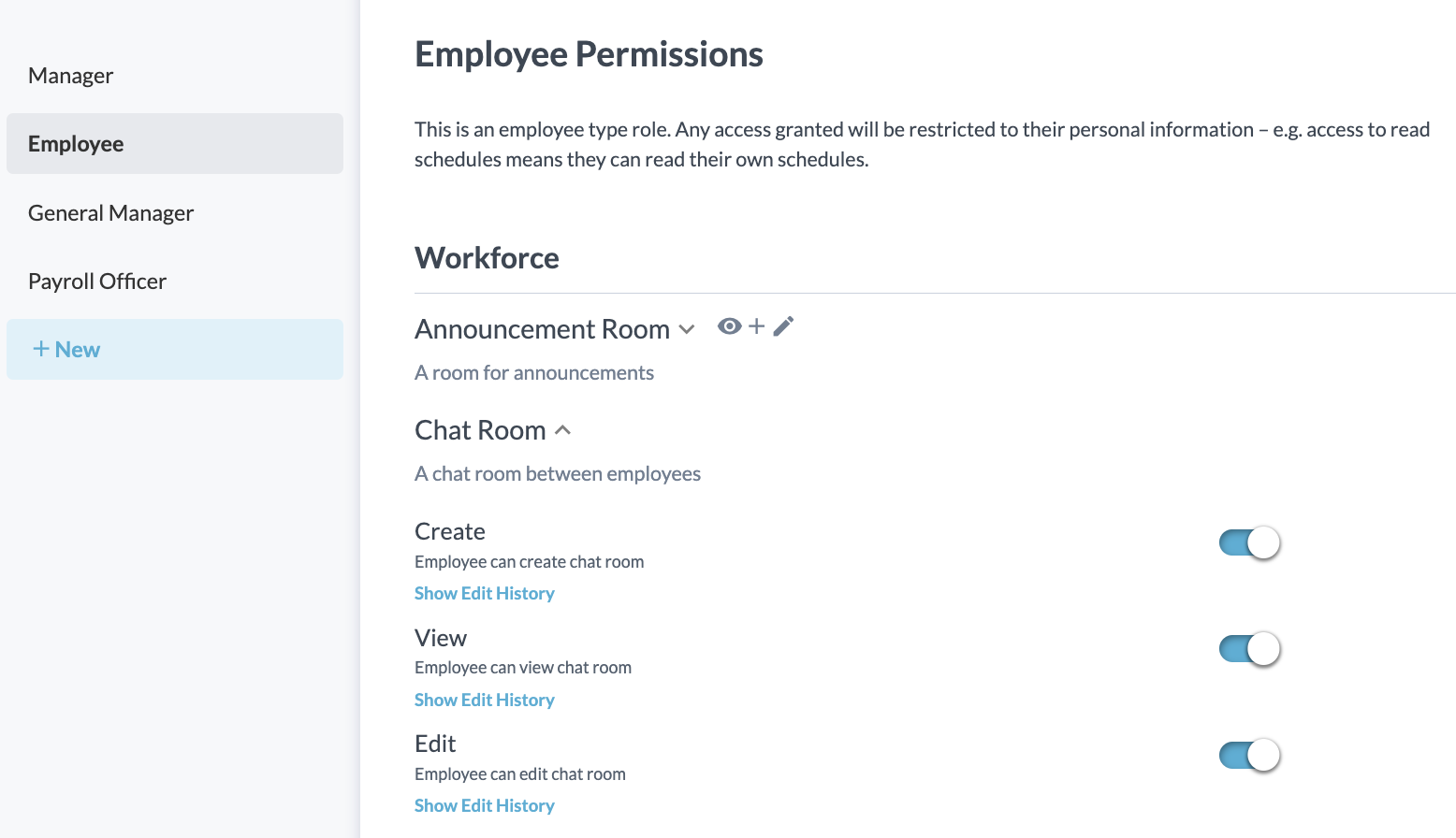Show Edit History for Create permission
The width and height of the screenshot is (1456, 838).
(485, 594)
